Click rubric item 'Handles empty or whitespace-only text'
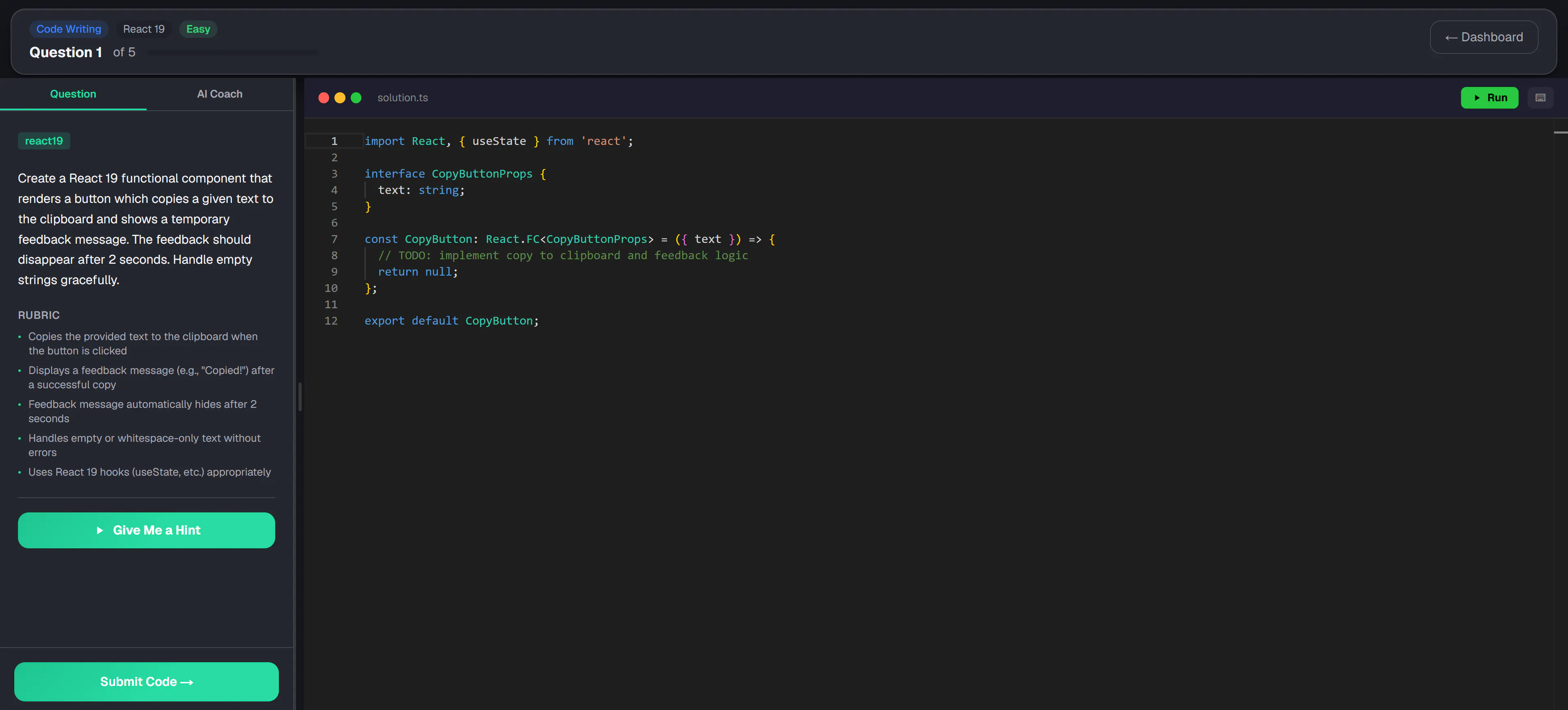 tap(144, 445)
